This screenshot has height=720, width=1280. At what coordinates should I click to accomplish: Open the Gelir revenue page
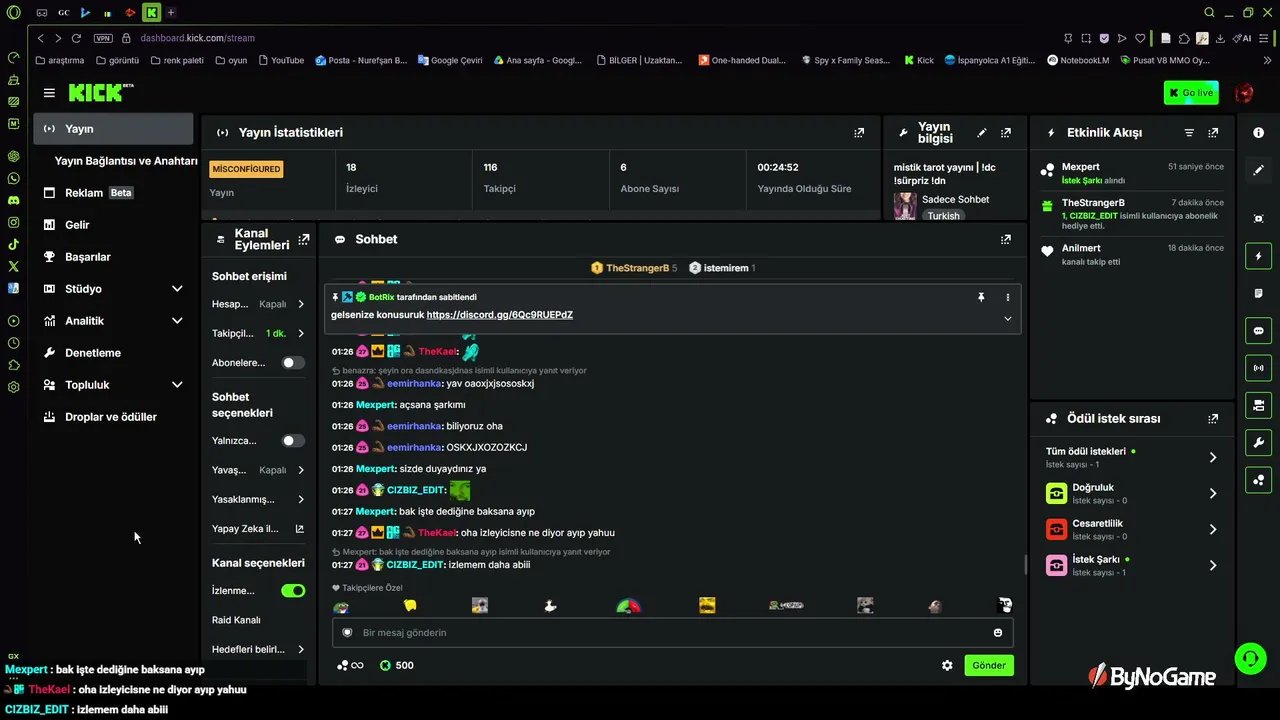click(x=113, y=225)
